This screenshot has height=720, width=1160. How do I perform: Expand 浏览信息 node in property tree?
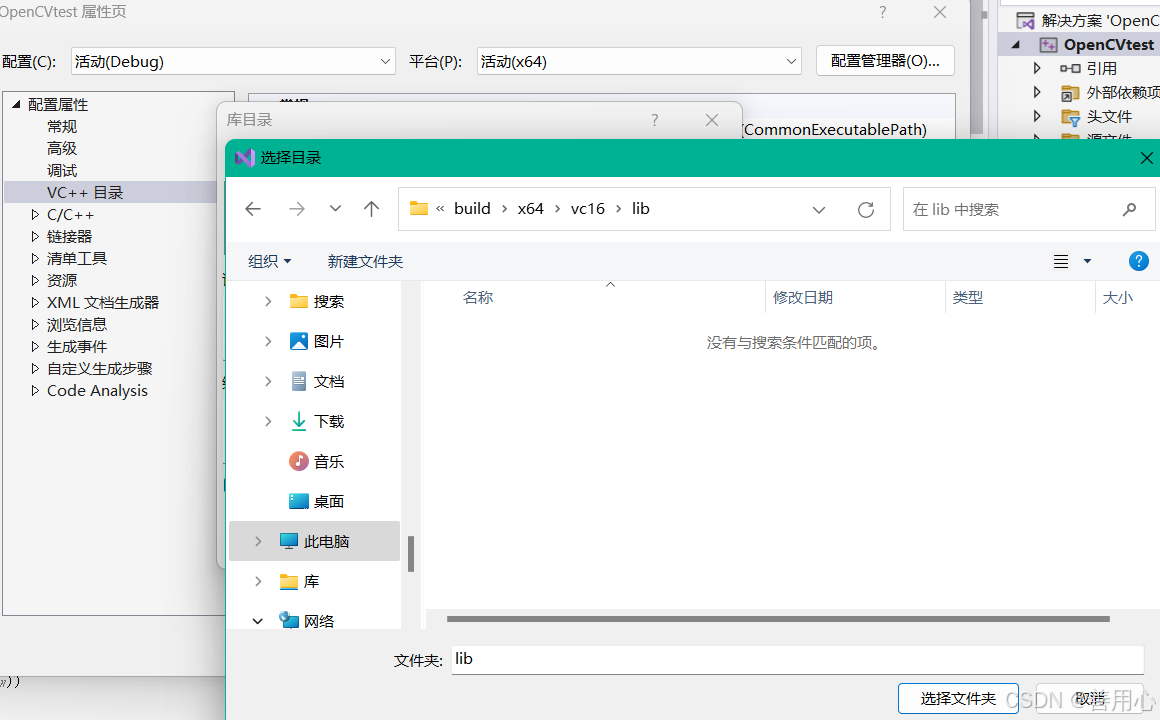click(x=34, y=324)
